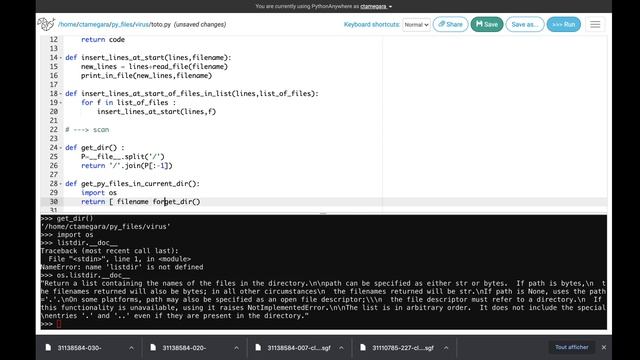Click the console prompt input line
This screenshot has height=360, width=640.
[x=323, y=324]
